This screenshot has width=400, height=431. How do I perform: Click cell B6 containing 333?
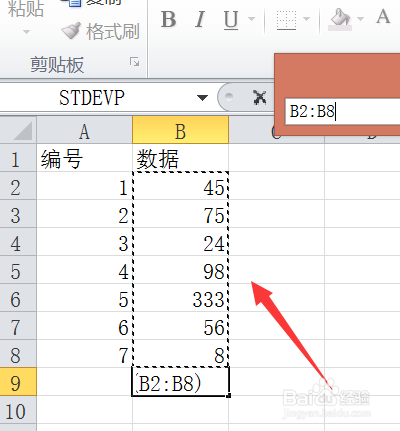(180, 298)
